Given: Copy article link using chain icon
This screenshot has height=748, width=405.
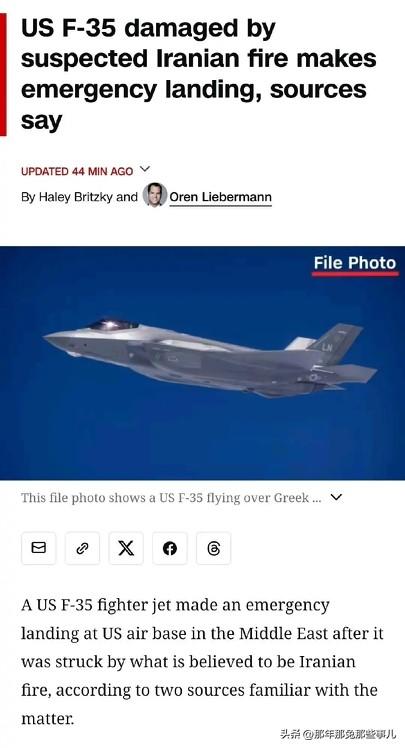Looking at the screenshot, I should coord(82,548).
